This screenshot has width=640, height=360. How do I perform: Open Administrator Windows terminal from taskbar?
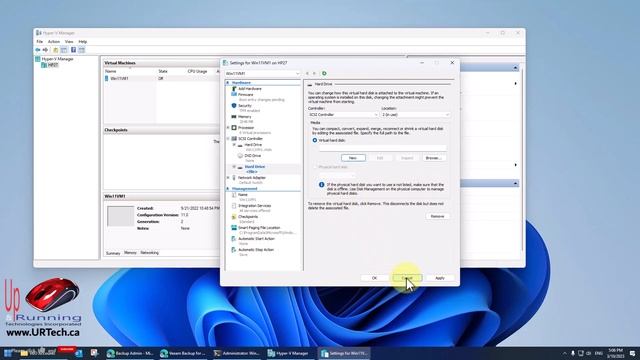pyautogui.click(x=236, y=353)
